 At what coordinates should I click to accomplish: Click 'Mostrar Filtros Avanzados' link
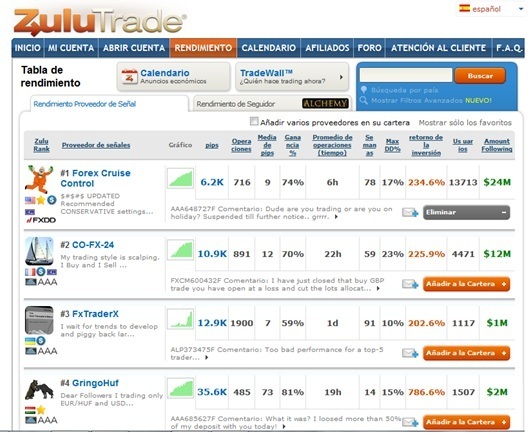(417, 100)
